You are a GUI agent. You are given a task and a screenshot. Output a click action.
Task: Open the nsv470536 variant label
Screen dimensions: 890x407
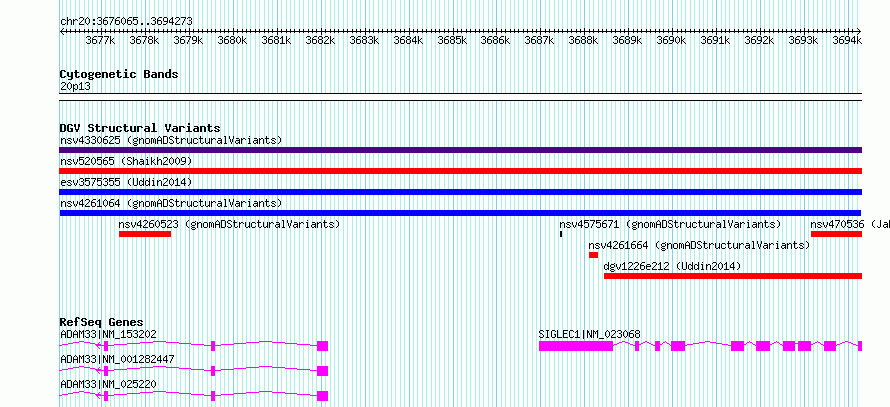coord(850,224)
